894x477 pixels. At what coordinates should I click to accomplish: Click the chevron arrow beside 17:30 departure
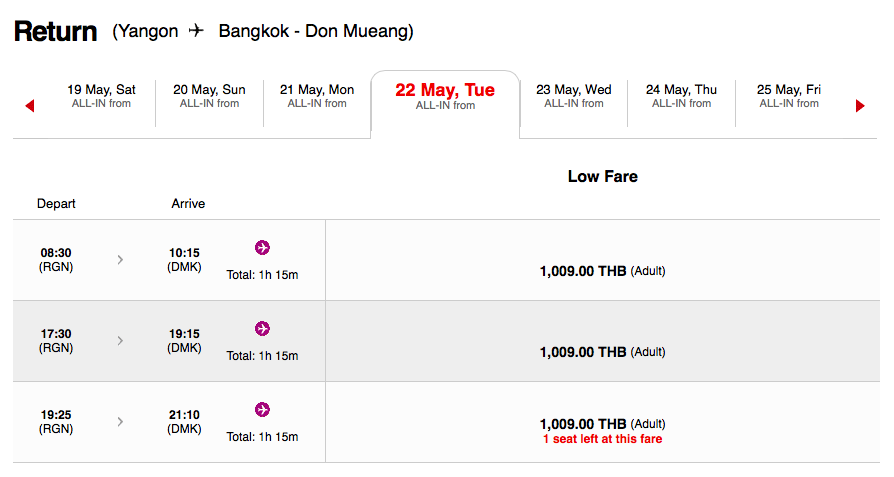click(120, 341)
